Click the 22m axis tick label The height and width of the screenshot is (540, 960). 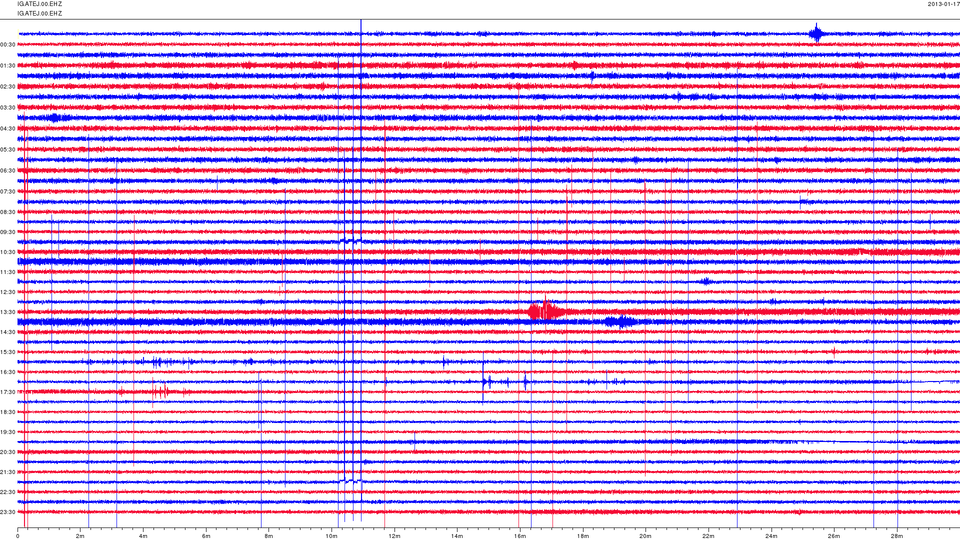708,536
